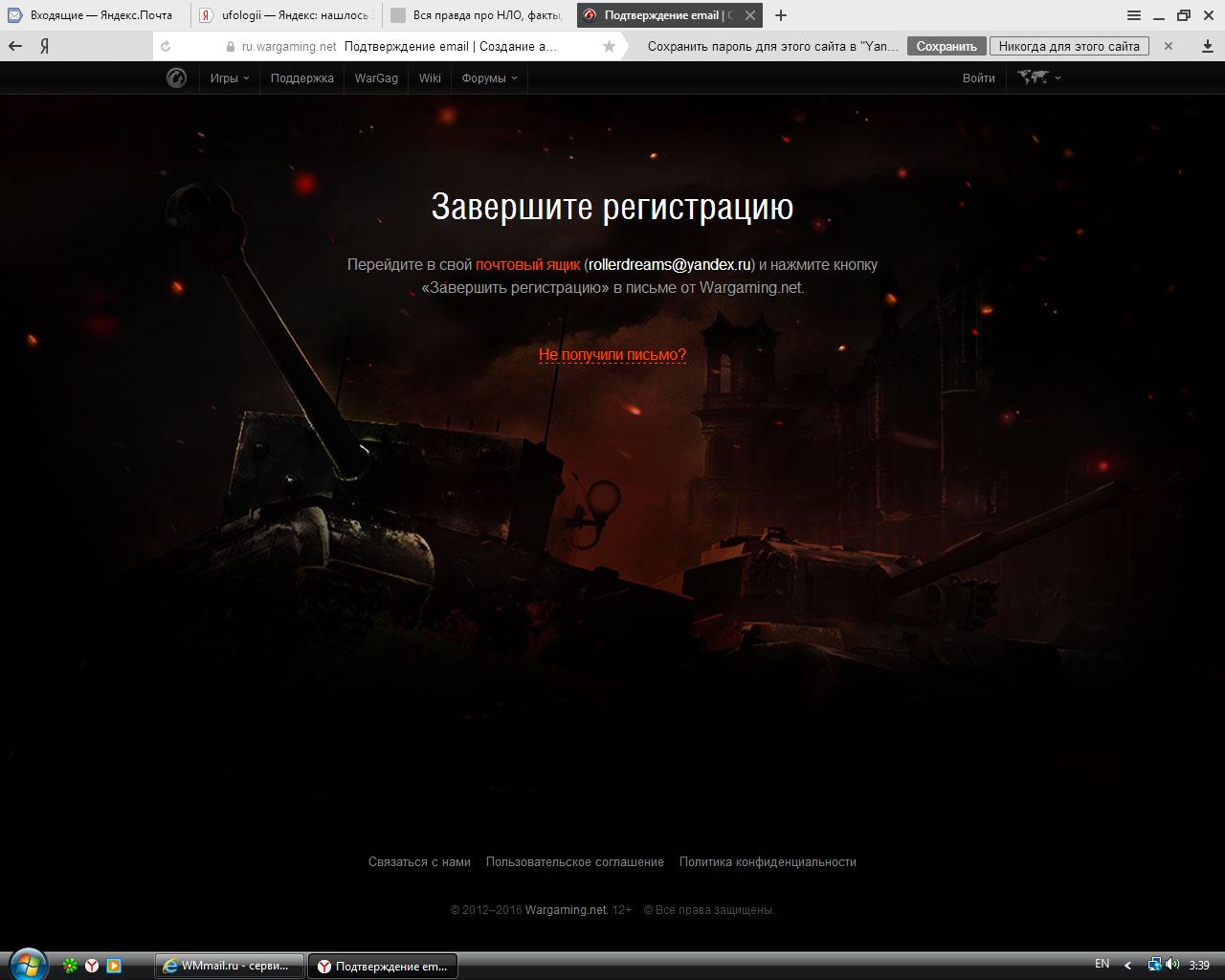Open Политика конфиденциальности link
Image resolution: width=1225 pixels, height=980 pixels.
[768, 862]
